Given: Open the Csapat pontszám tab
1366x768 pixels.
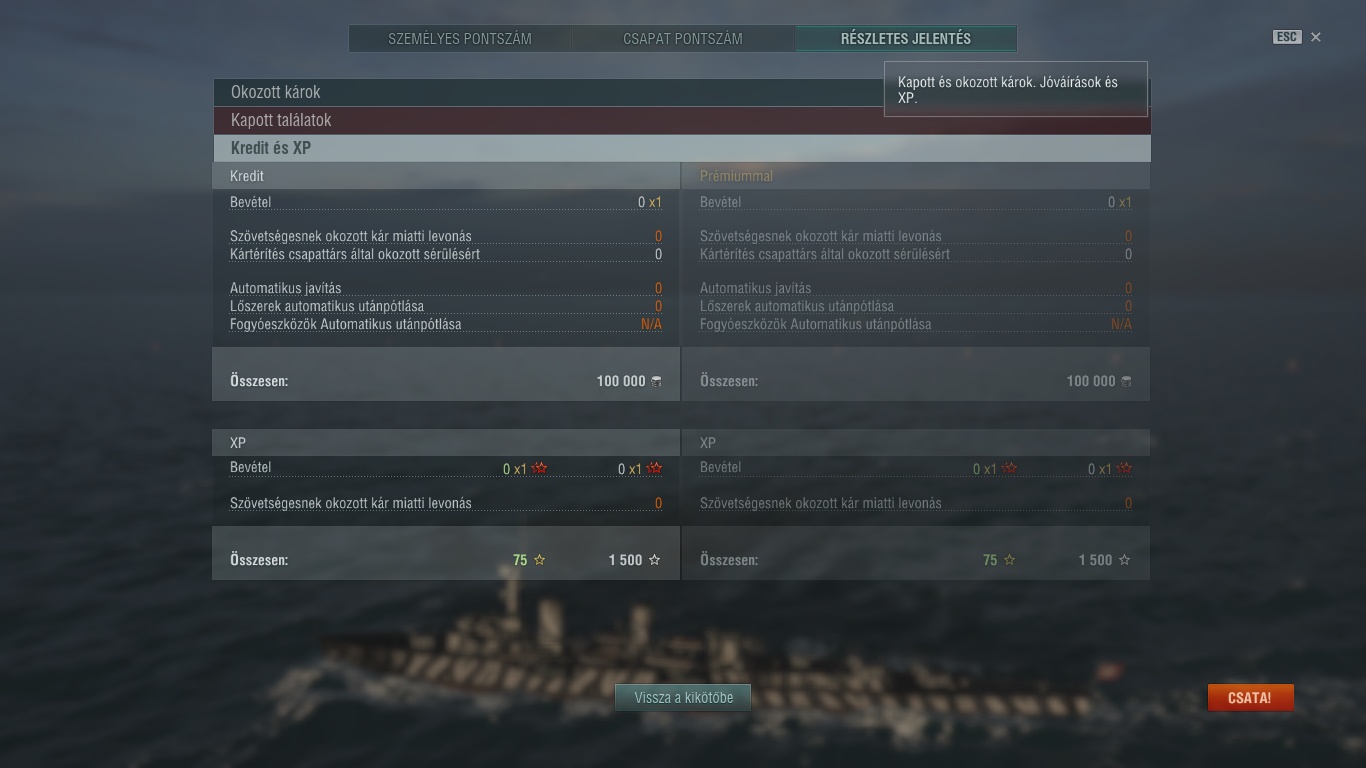Looking at the screenshot, I should 683,39.
